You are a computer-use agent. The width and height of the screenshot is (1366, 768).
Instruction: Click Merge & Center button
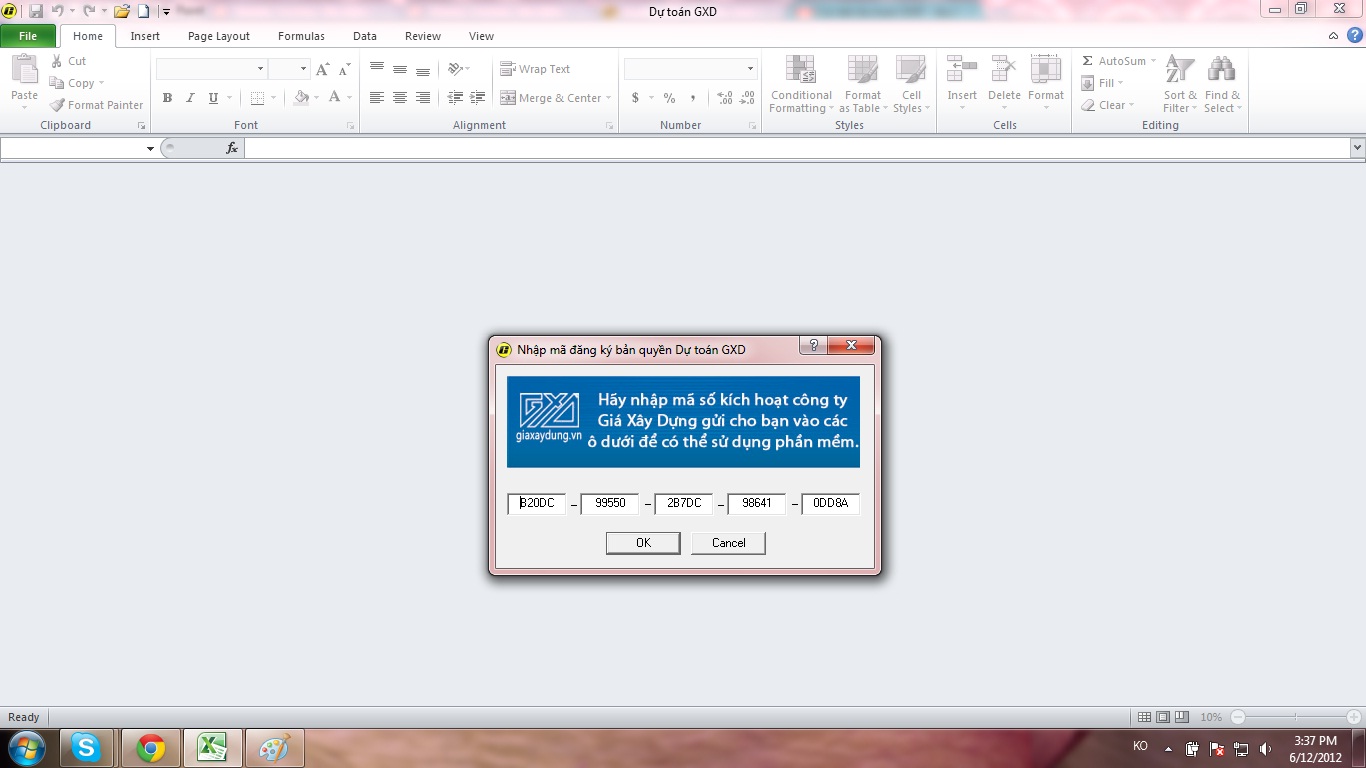[551, 98]
